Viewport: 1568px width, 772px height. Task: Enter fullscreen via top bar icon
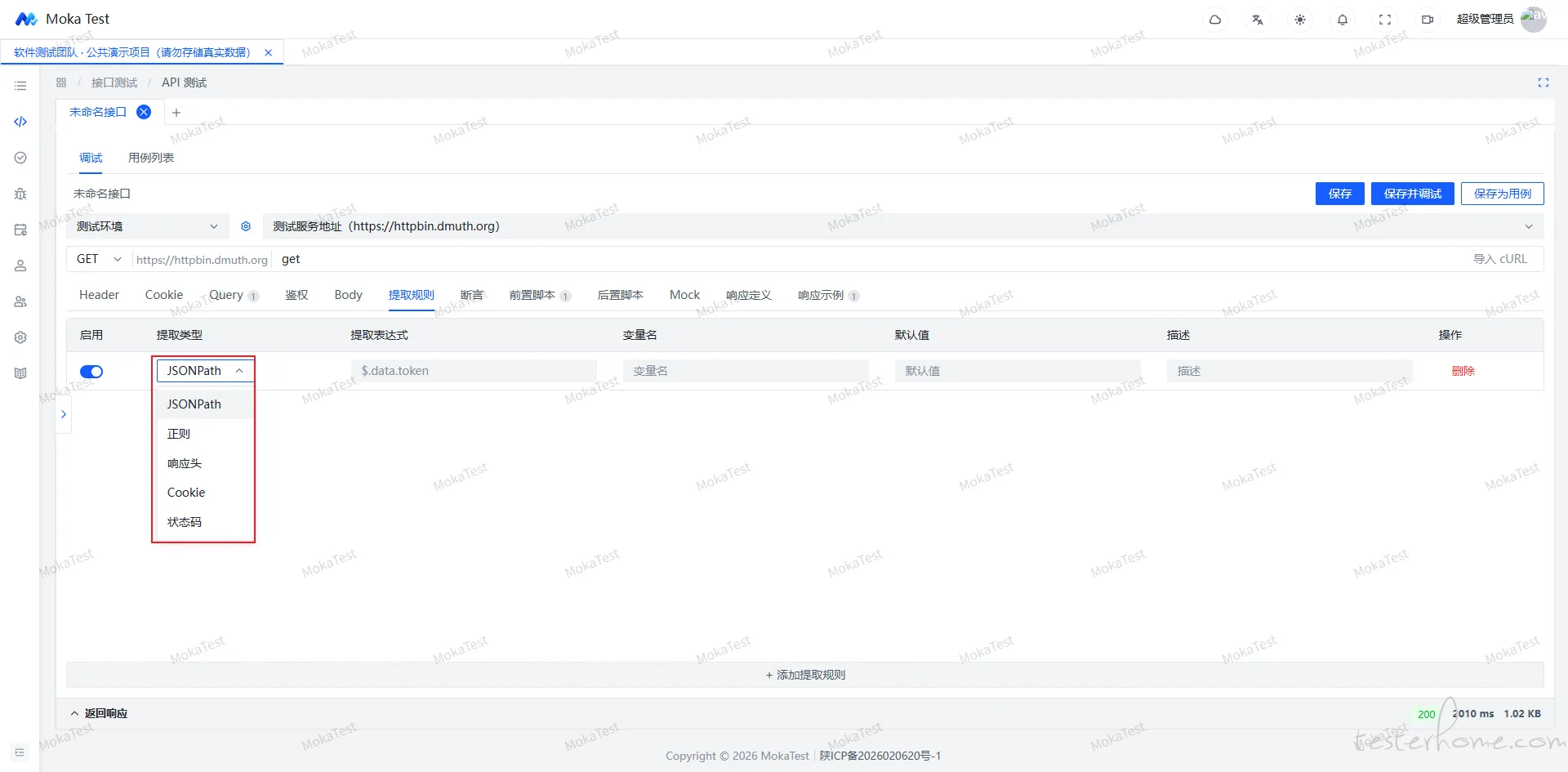pyautogui.click(x=1385, y=20)
